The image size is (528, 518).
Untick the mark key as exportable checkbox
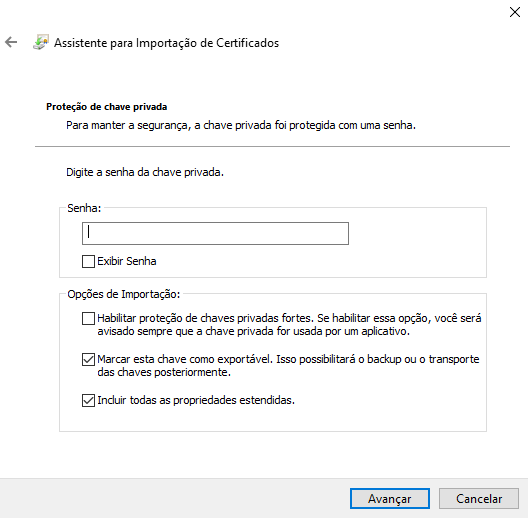point(88,359)
